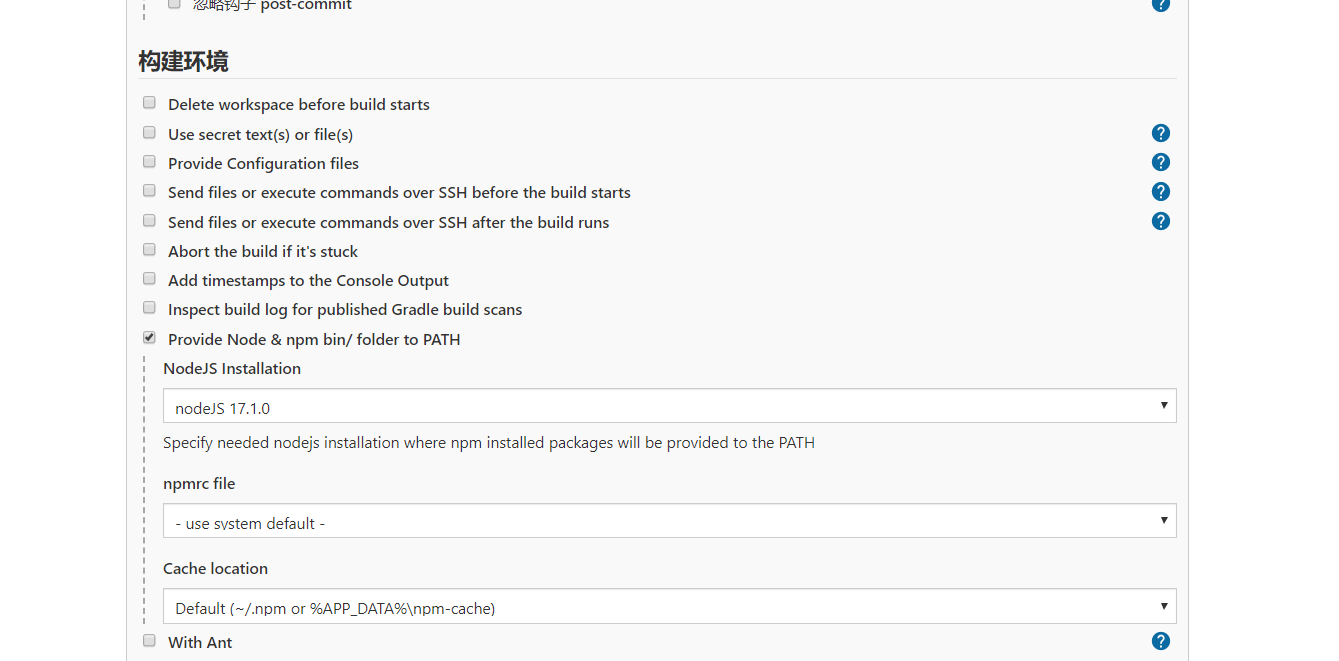Enable Inspect build log for Gradle build scans
1339x661 pixels.
pyautogui.click(x=149, y=307)
